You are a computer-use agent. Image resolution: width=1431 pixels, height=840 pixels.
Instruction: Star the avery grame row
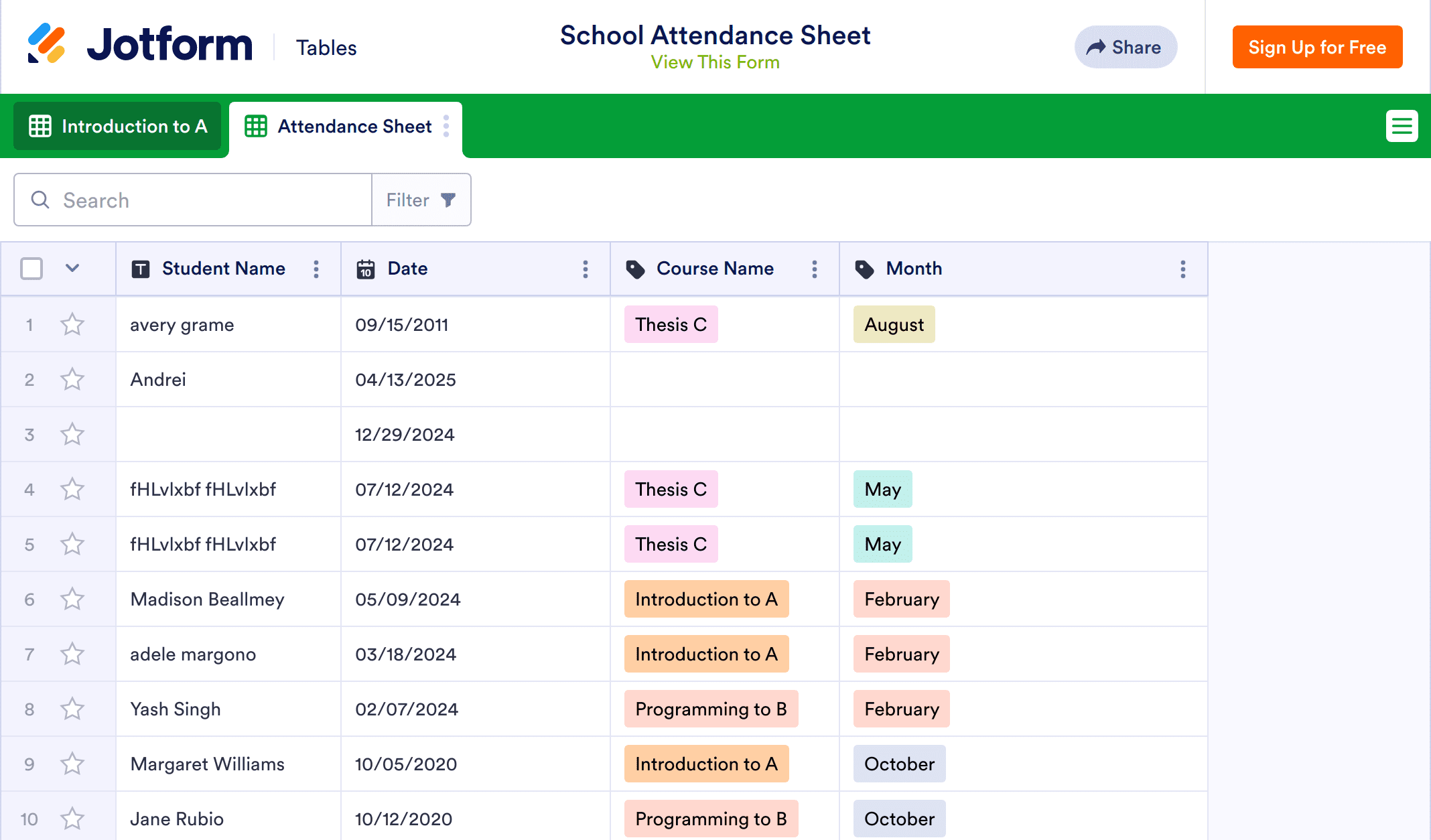[x=72, y=325]
